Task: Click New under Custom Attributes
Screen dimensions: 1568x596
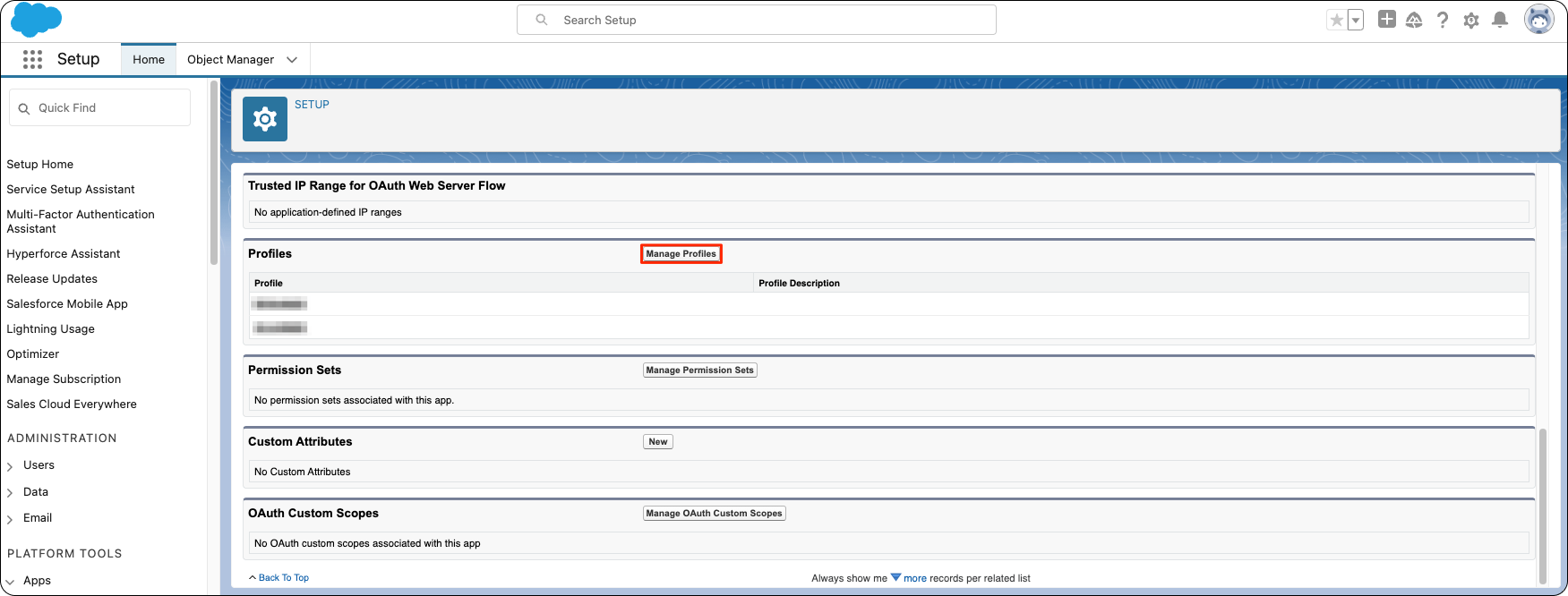Action: (x=658, y=442)
